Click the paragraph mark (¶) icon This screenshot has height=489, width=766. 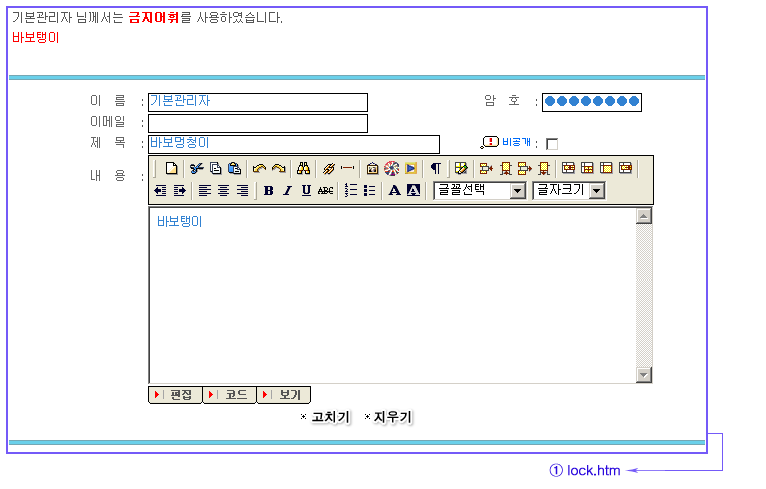tap(435, 168)
